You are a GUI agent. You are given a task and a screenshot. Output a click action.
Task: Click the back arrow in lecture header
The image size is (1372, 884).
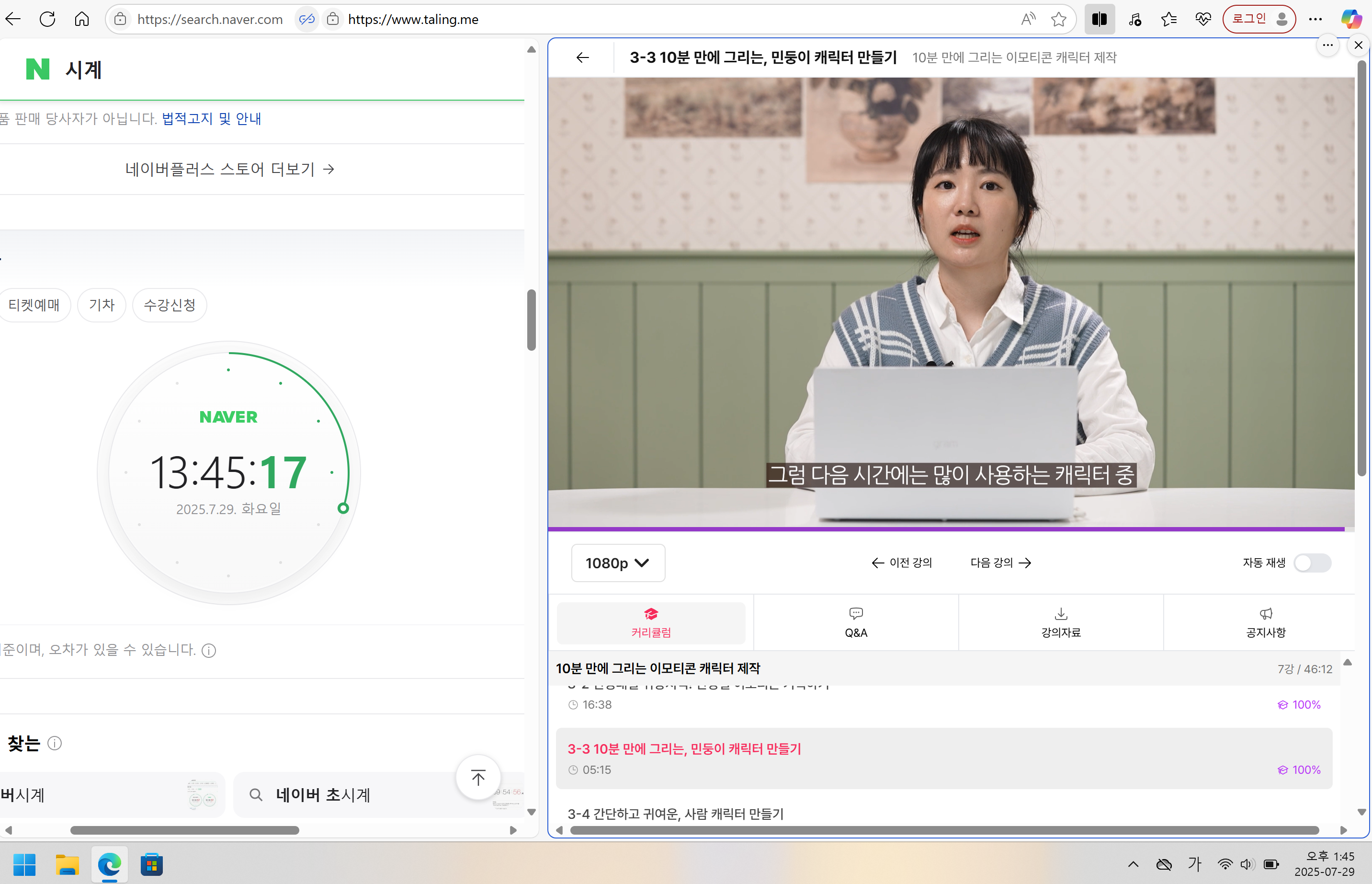coord(582,57)
